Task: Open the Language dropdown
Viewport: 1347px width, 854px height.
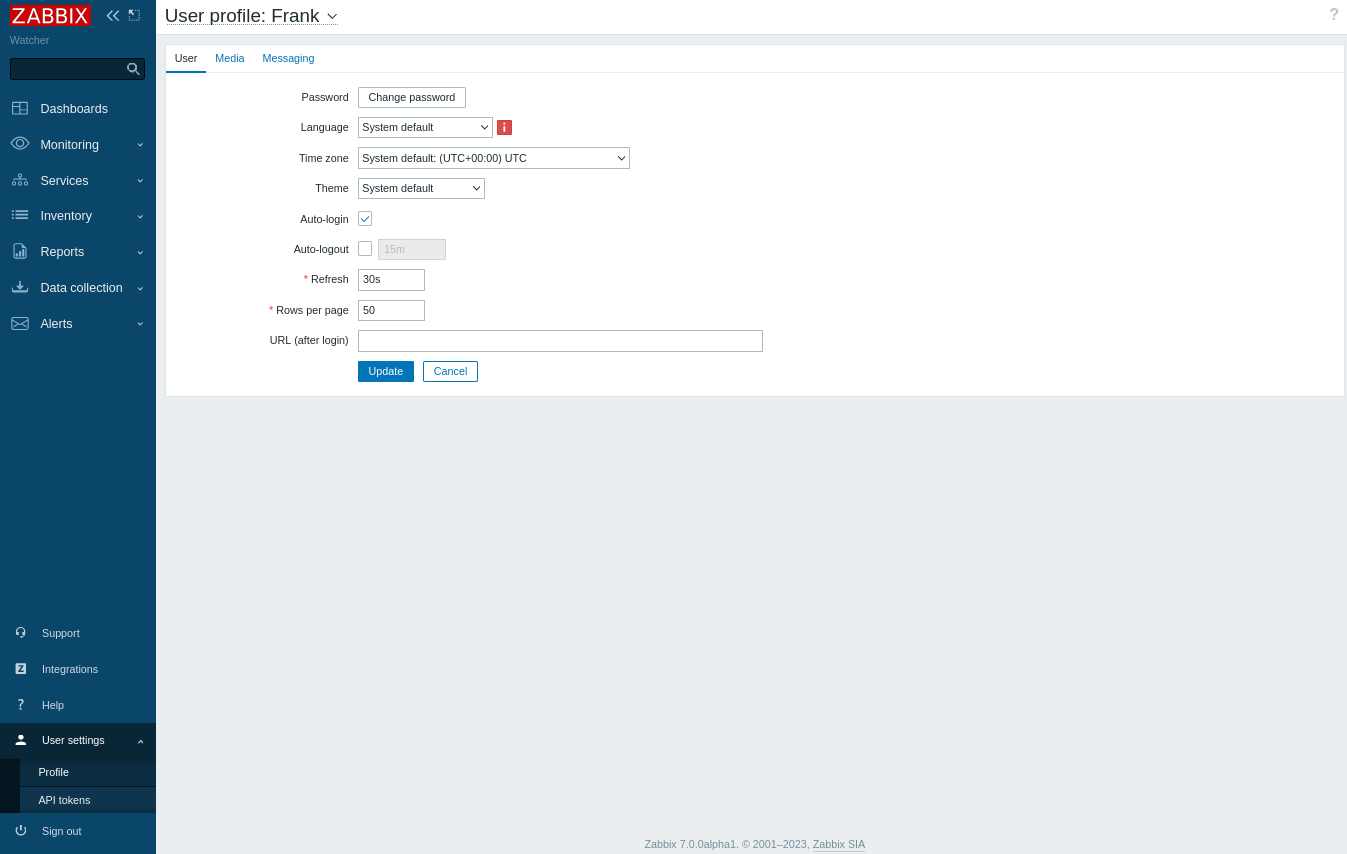Action: 425,128
